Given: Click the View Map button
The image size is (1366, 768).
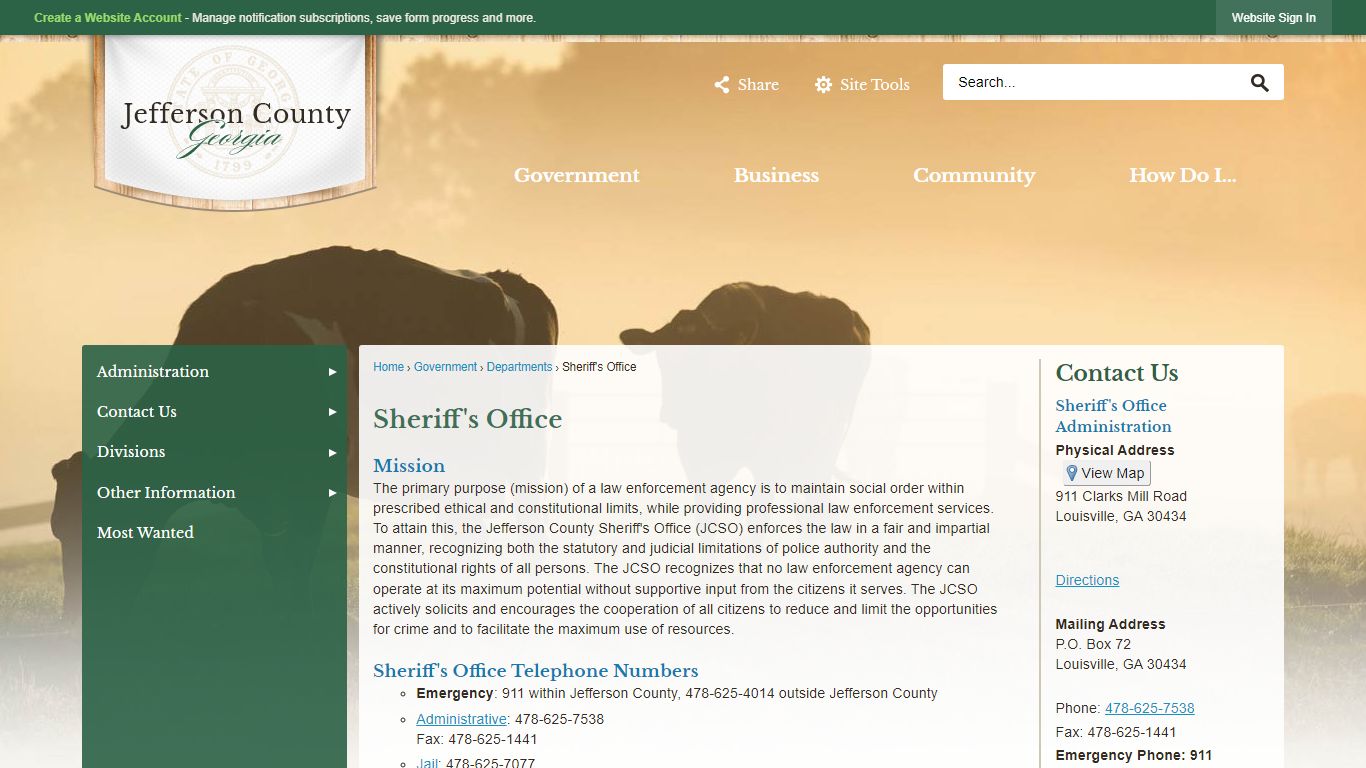Looking at the screenshot, I should coord(1106,473).
